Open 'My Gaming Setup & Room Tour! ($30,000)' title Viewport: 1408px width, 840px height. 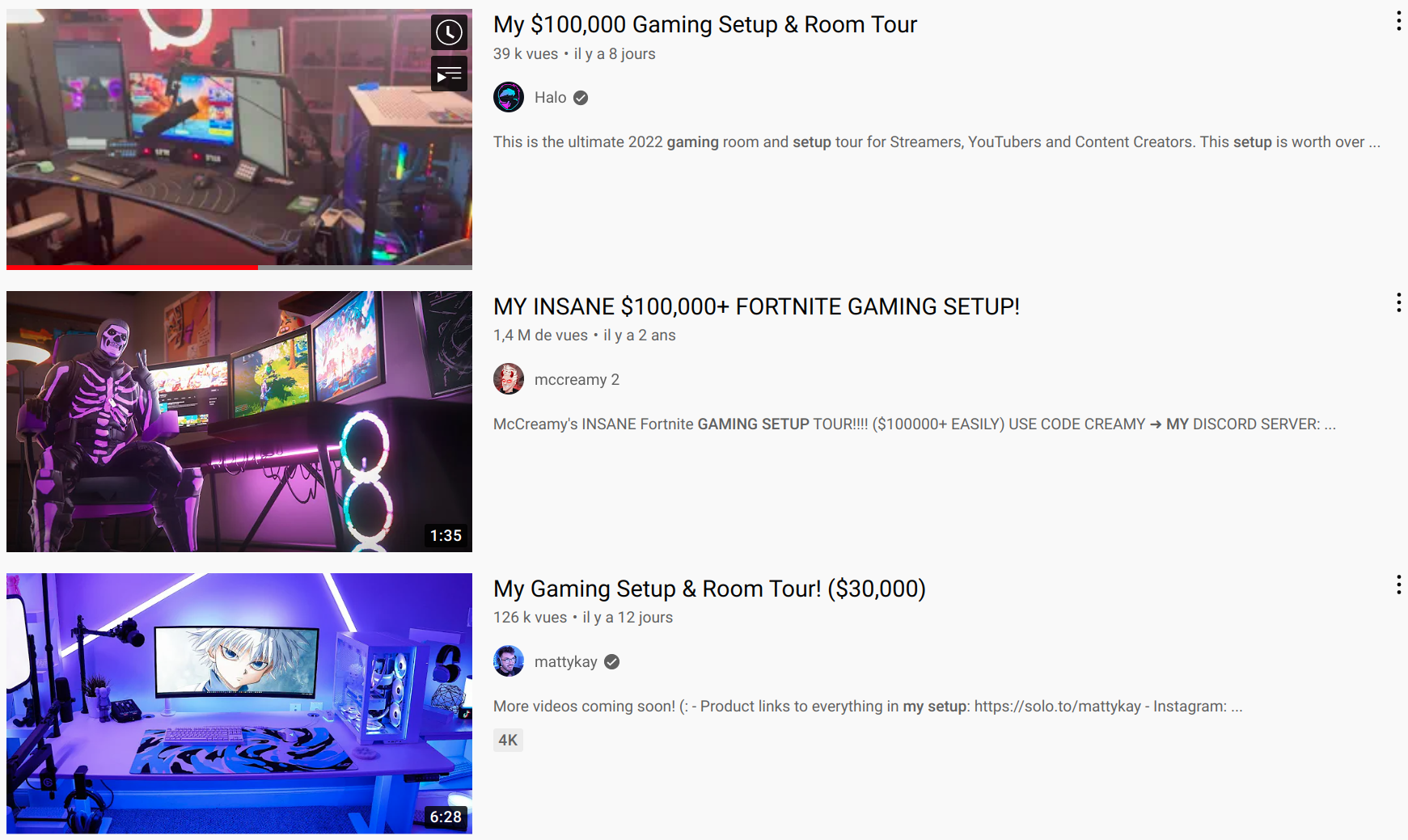coord(709,589)
